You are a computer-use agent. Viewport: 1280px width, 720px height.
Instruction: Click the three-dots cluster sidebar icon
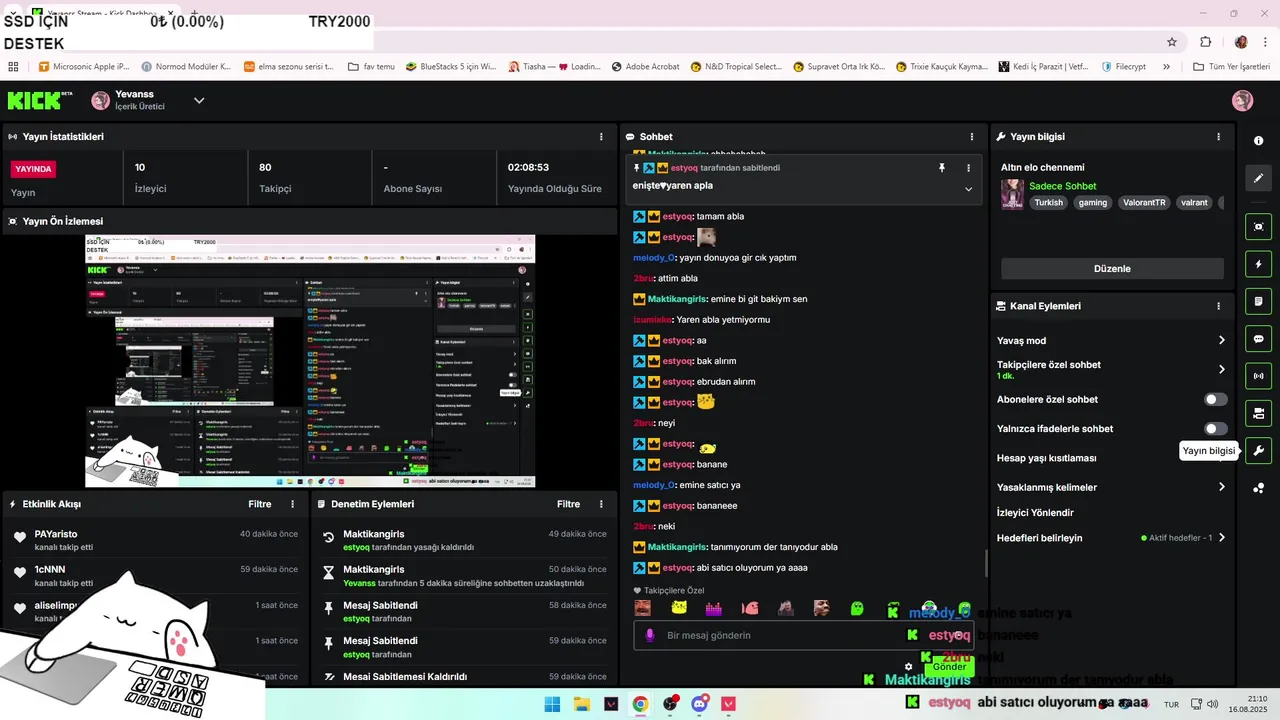[x=1258, y=488]
